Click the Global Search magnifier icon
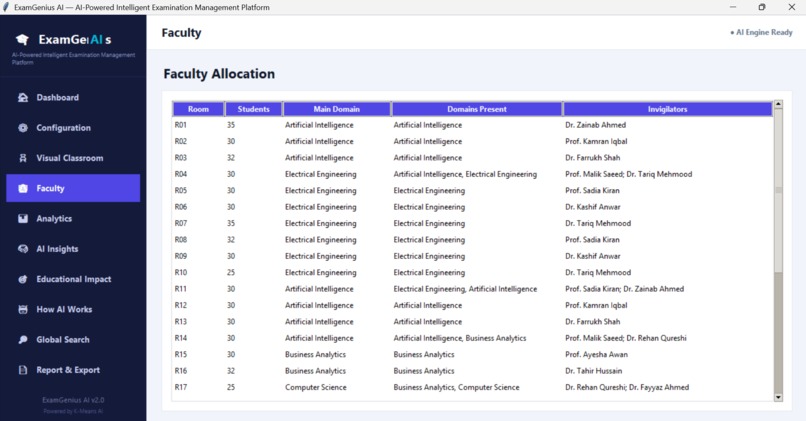806x421 pixels. click(x=23, y=340)
